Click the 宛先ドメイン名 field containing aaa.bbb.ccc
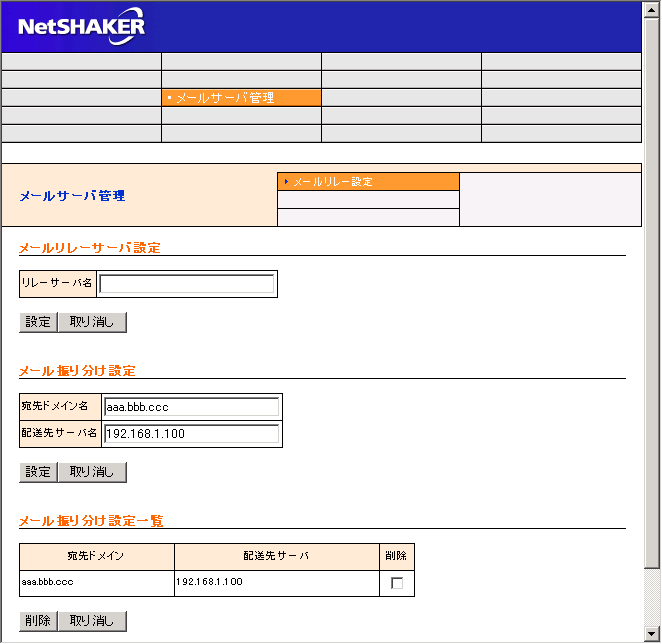The height and width of the screenshot is (644, 662). pos(191,407)
